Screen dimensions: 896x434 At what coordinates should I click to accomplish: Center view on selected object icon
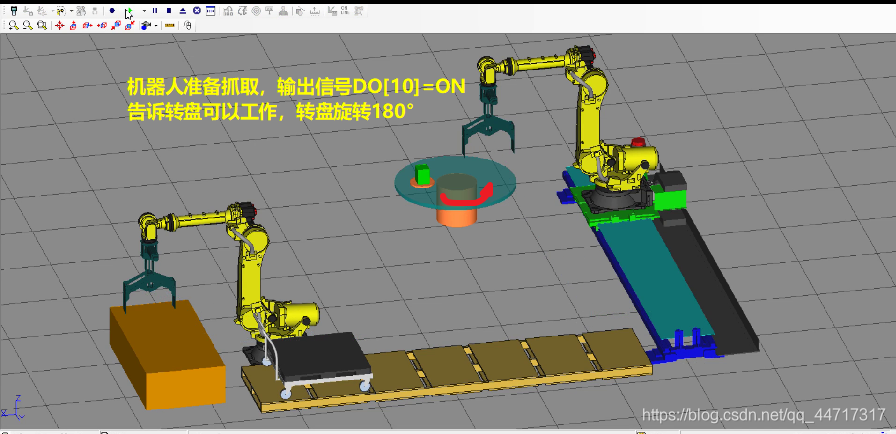[59, 26]
